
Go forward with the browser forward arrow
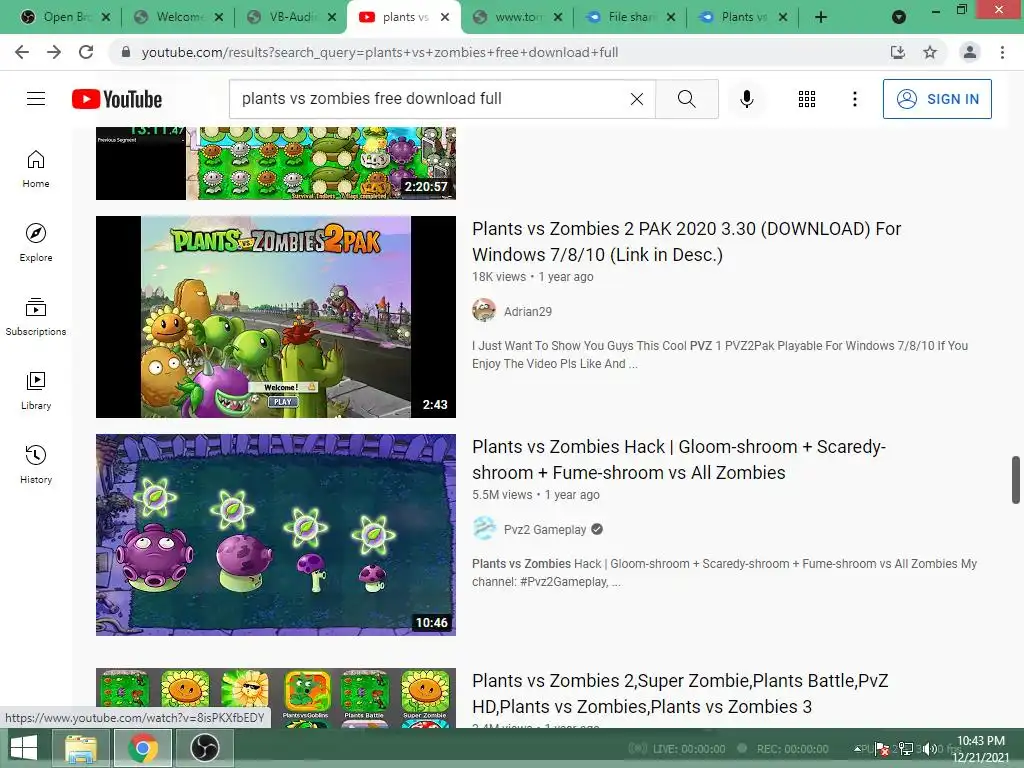click(54, 52)
